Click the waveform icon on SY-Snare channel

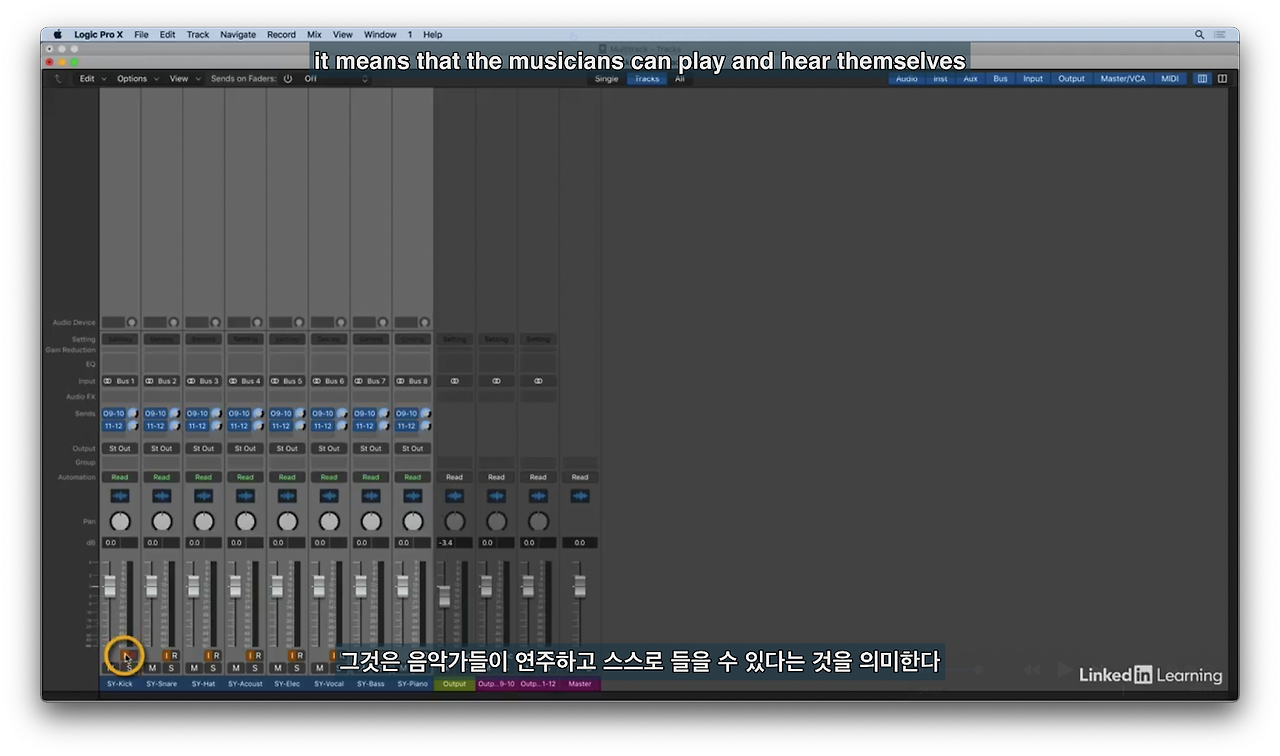162,496
